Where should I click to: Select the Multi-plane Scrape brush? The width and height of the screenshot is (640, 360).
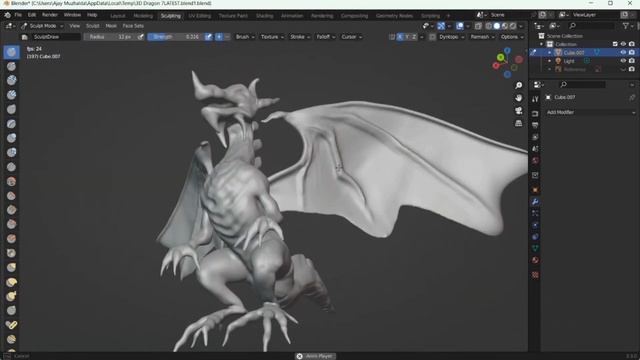[x=11, y=238]
